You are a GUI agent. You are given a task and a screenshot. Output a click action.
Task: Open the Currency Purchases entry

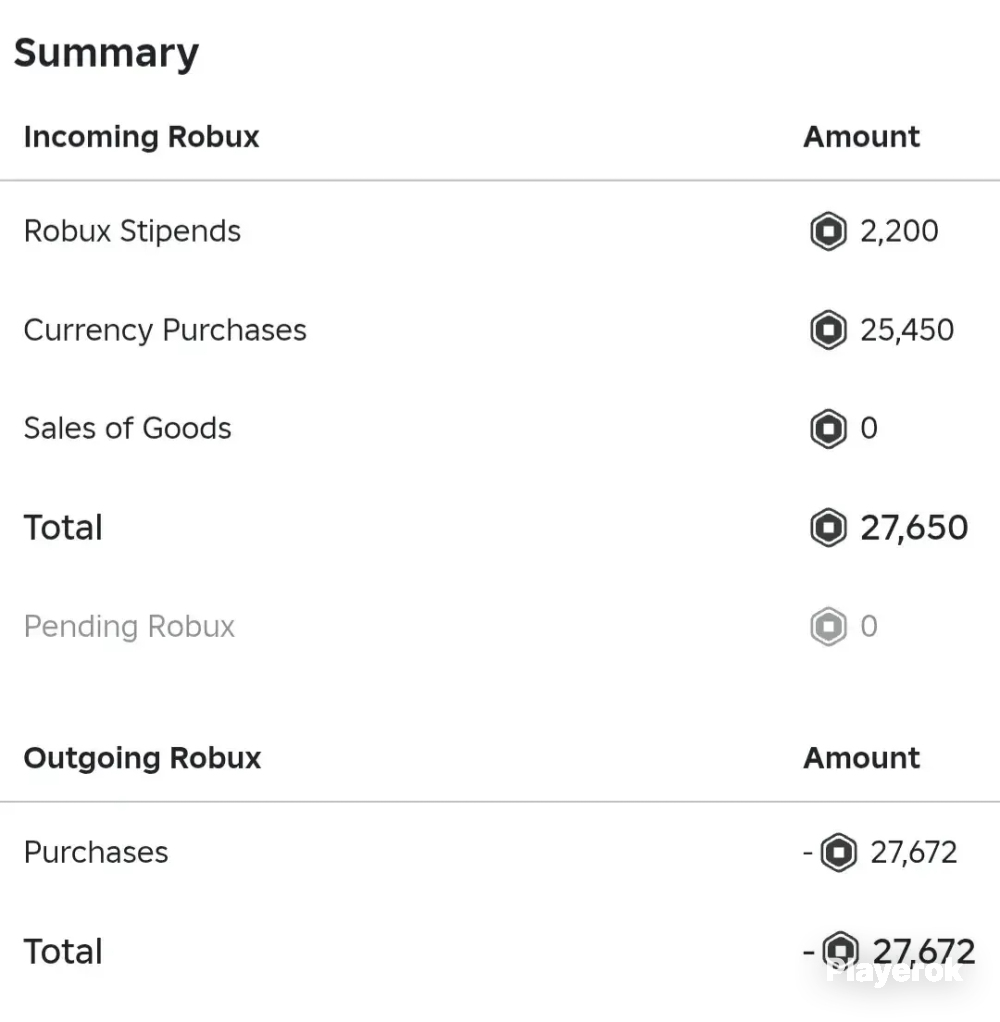500,330
